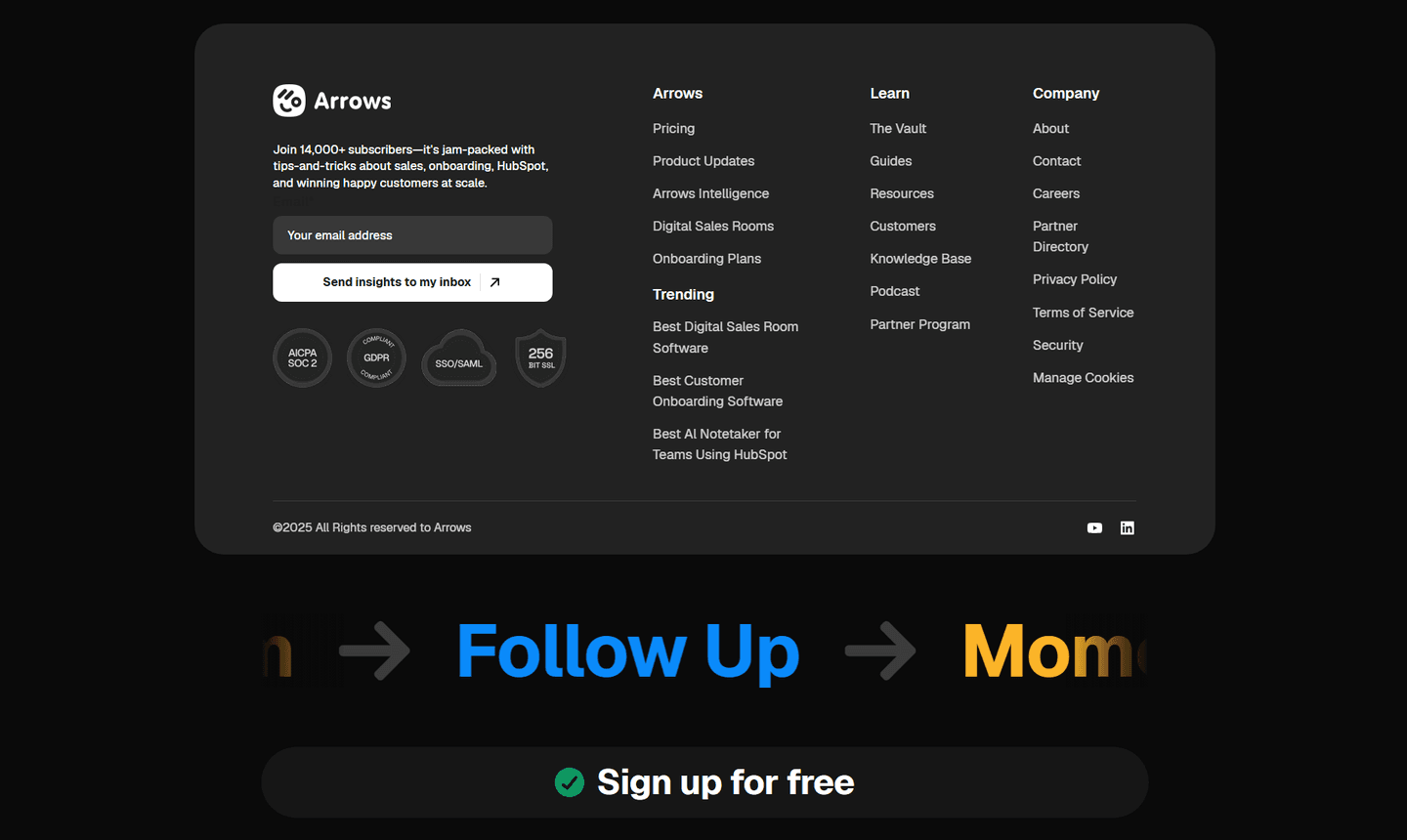The height and width of the screenshot is (840, 1407).
Task: Click the Join 14,000+ subscribers paragraph
Action: (x=410, y=166)
